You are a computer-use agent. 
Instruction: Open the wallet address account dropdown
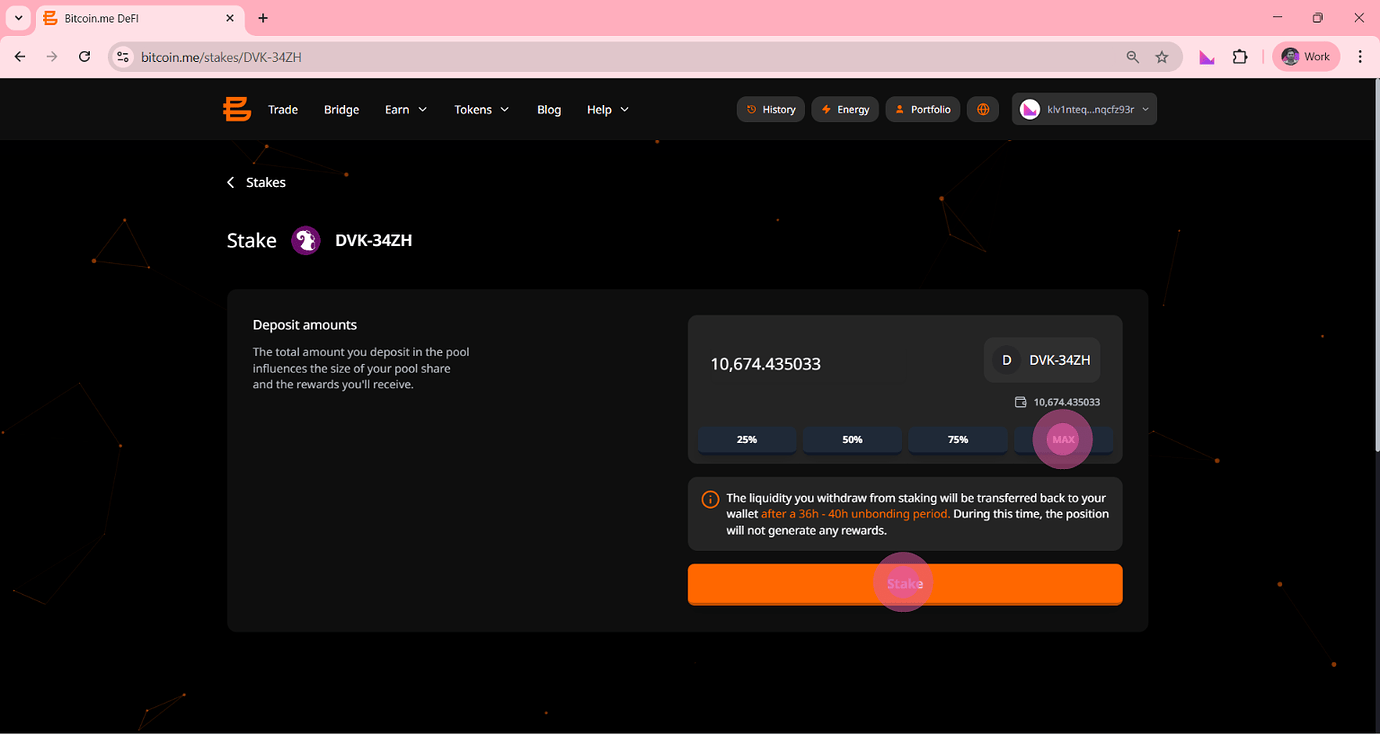pyautogui.click(x=1084, y=109)
